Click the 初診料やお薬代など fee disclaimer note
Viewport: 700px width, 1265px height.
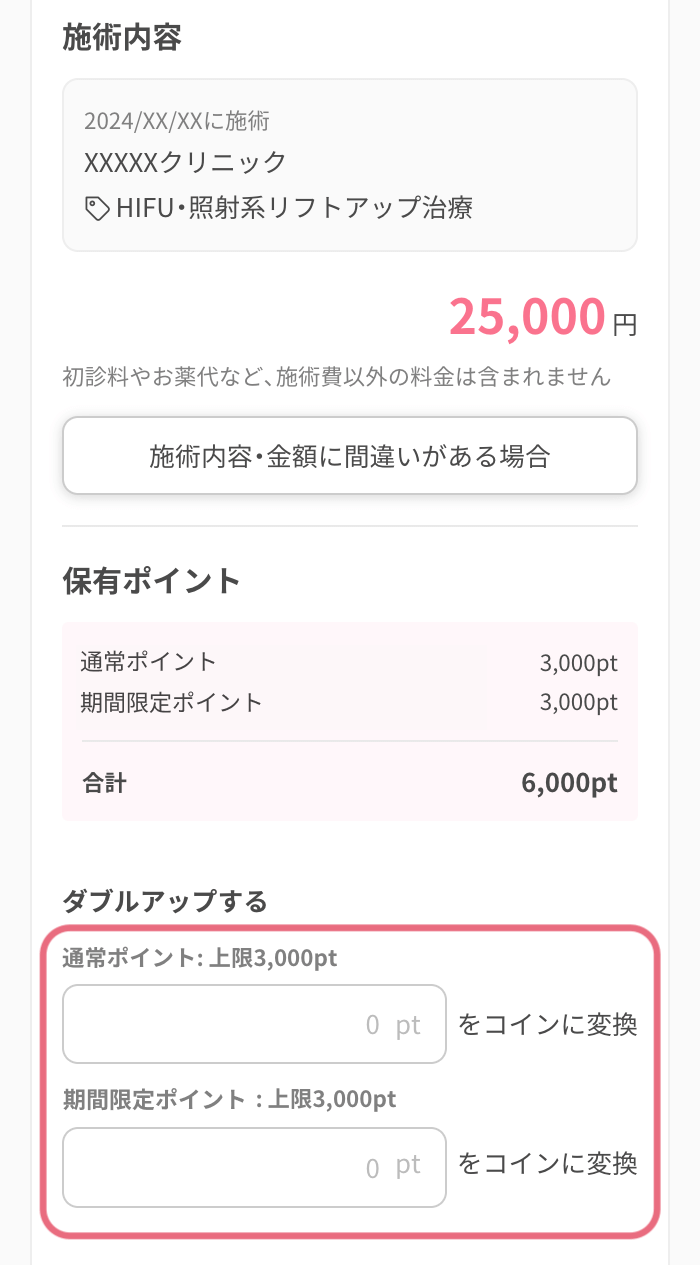tap(336, 377)
